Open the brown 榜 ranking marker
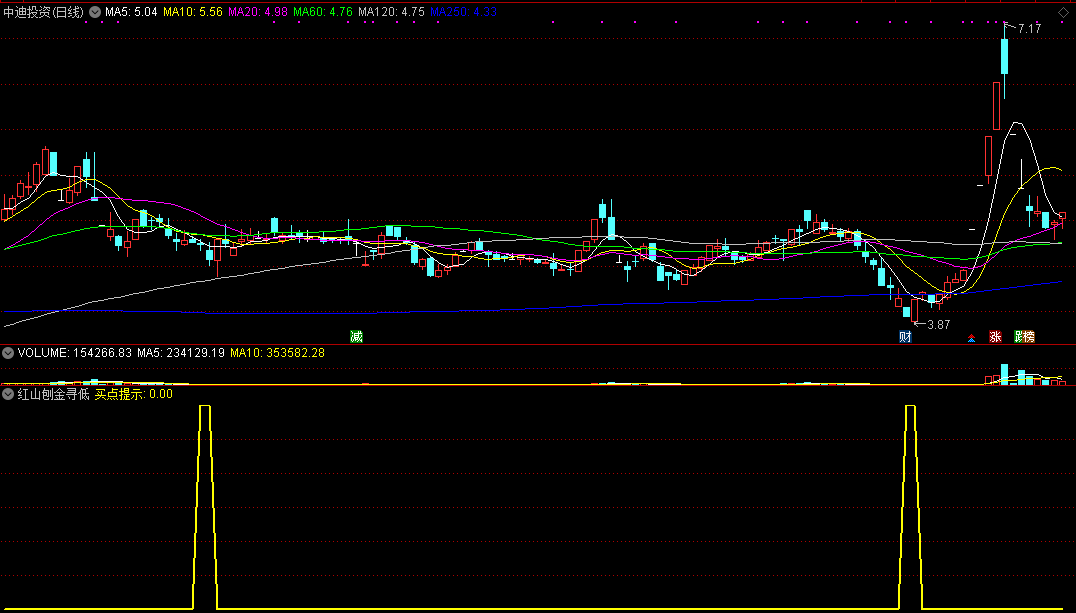Image resolution: width=1076 pixels, height=613 pixels. click(x=1027, y=336)
